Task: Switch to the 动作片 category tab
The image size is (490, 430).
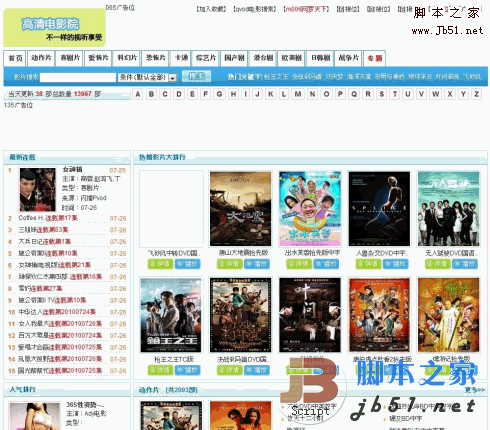Action: [41, 58]
